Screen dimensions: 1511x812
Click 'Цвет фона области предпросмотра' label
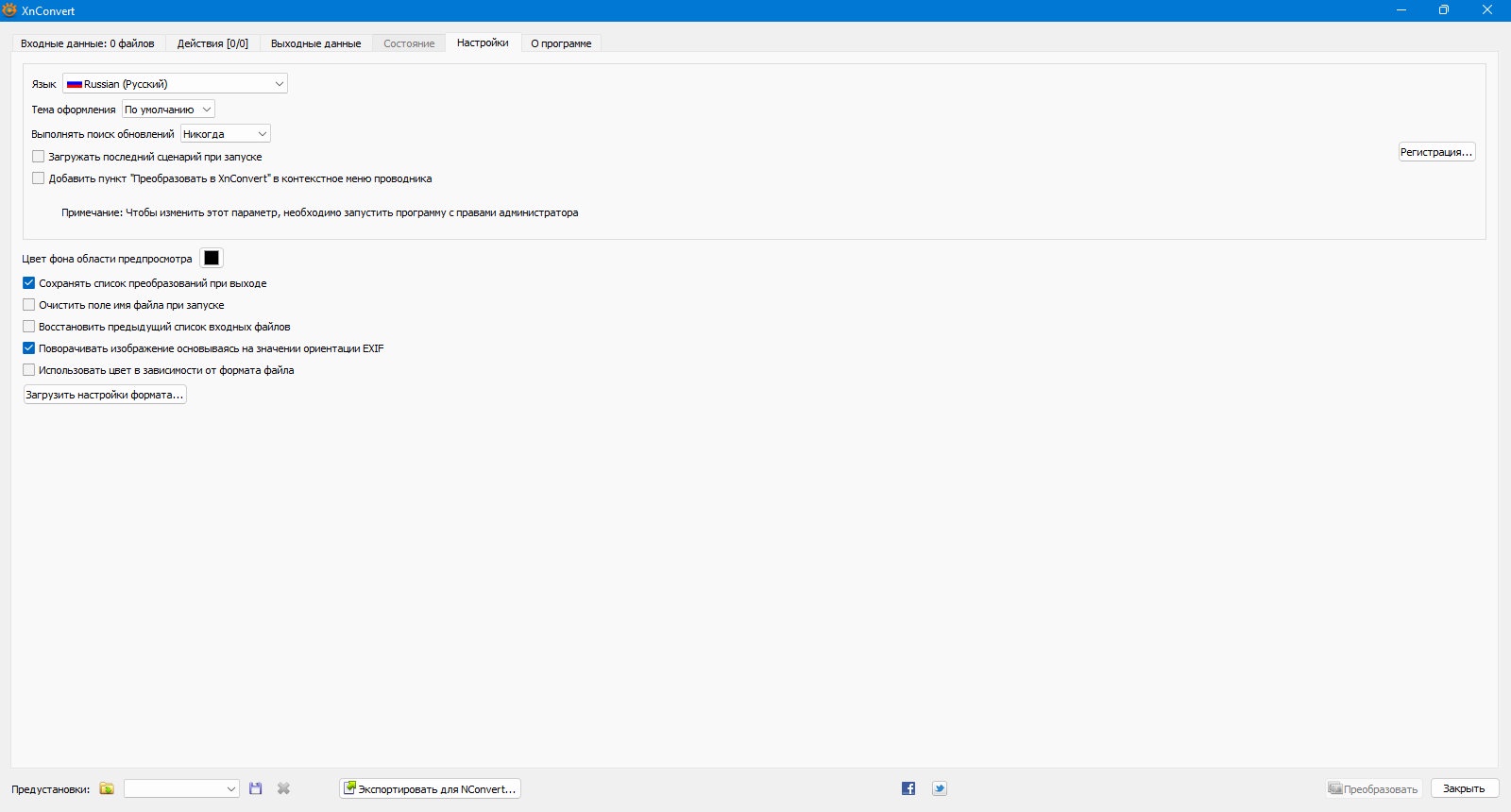coord(107,259)
